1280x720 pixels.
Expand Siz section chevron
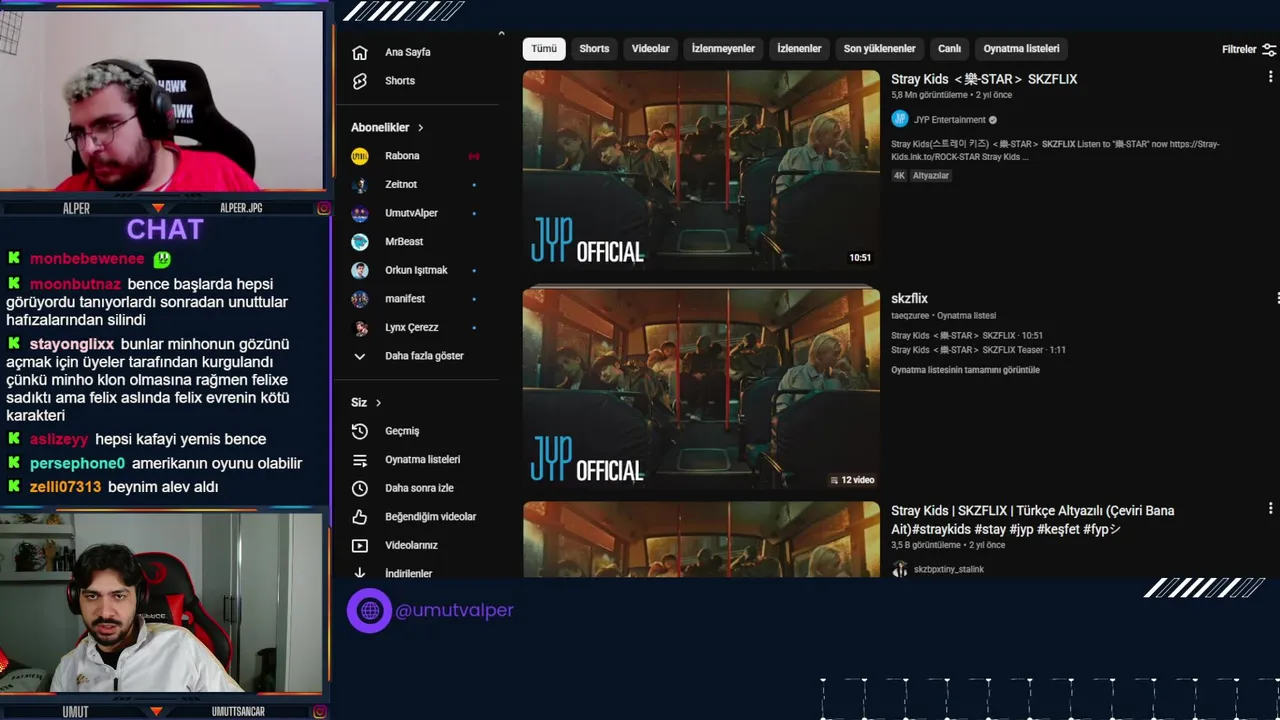point(378,403)
